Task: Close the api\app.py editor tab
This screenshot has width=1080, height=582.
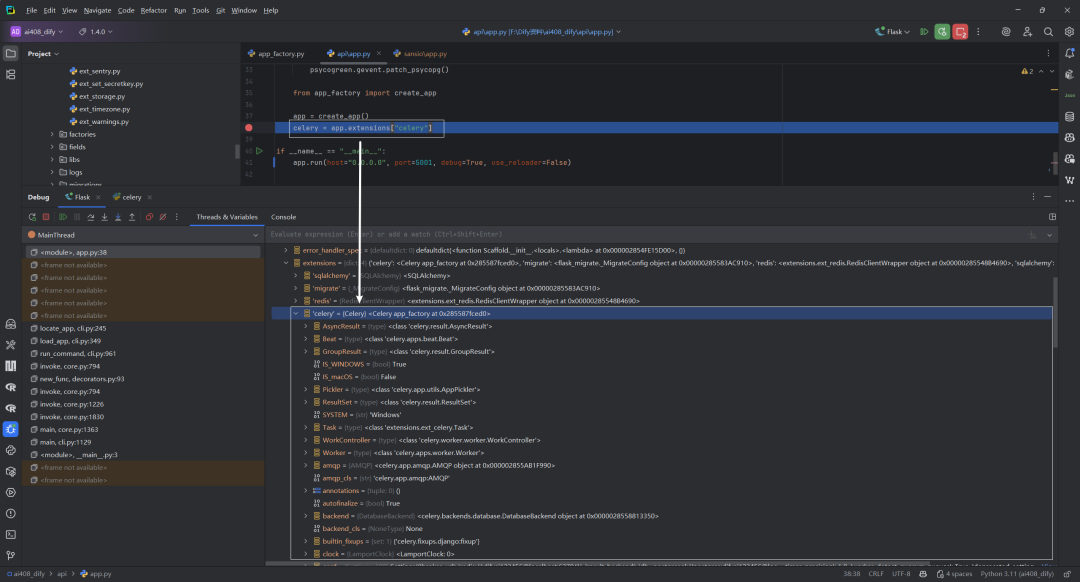Action: click(379, 54)
